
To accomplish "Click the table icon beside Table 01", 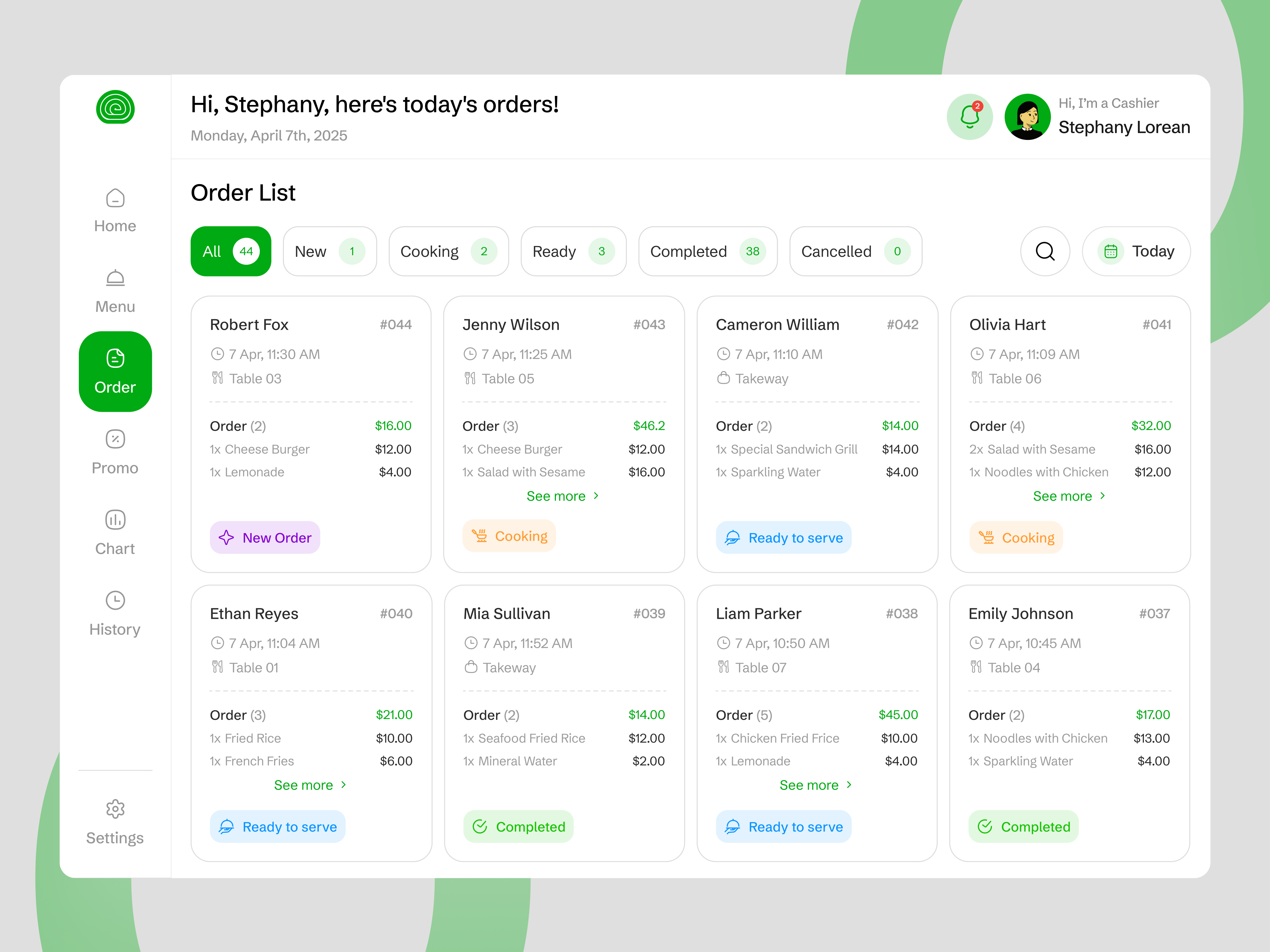I will pos(217,667).
